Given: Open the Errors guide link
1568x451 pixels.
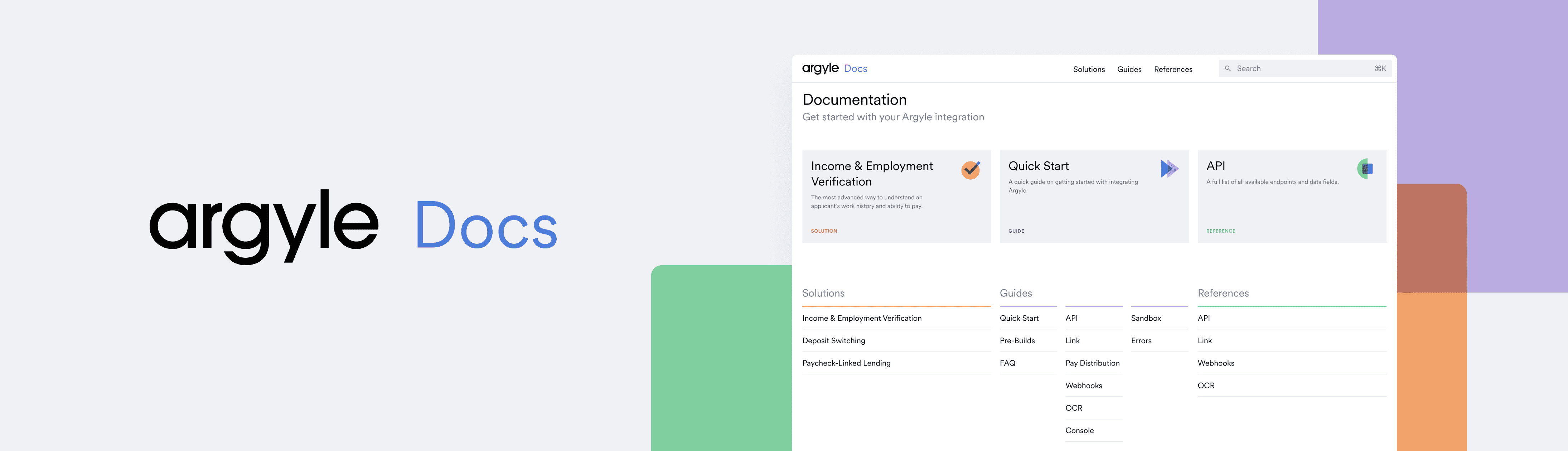Looking at the screenshot, I should click(1141, 341).
